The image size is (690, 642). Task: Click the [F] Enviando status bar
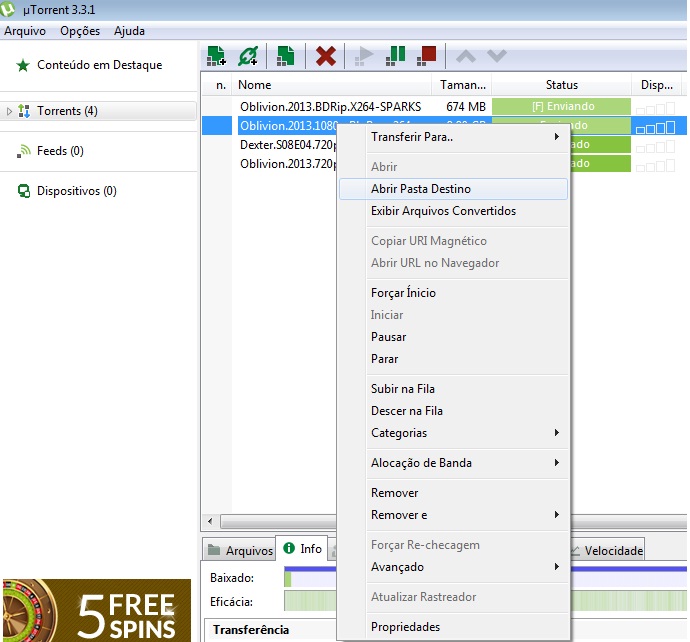(x=562, y=106)
